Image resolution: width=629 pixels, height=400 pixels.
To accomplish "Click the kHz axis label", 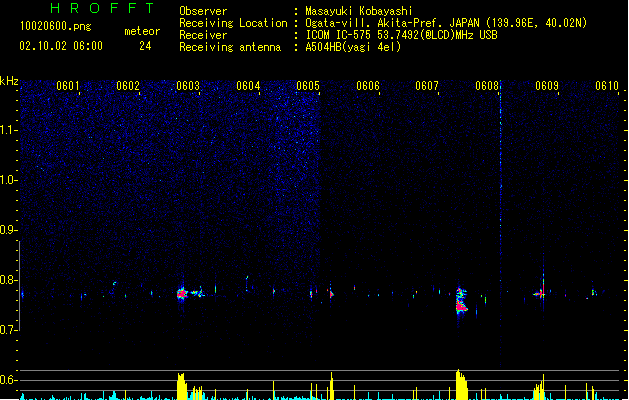I will pyautogui.click(x=9, y=81).
